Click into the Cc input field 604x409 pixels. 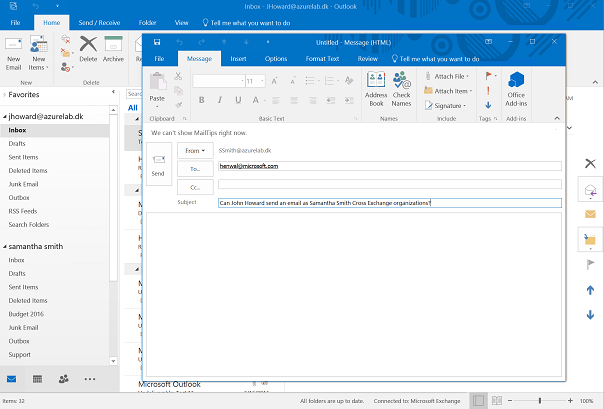[x=390, y=184]
